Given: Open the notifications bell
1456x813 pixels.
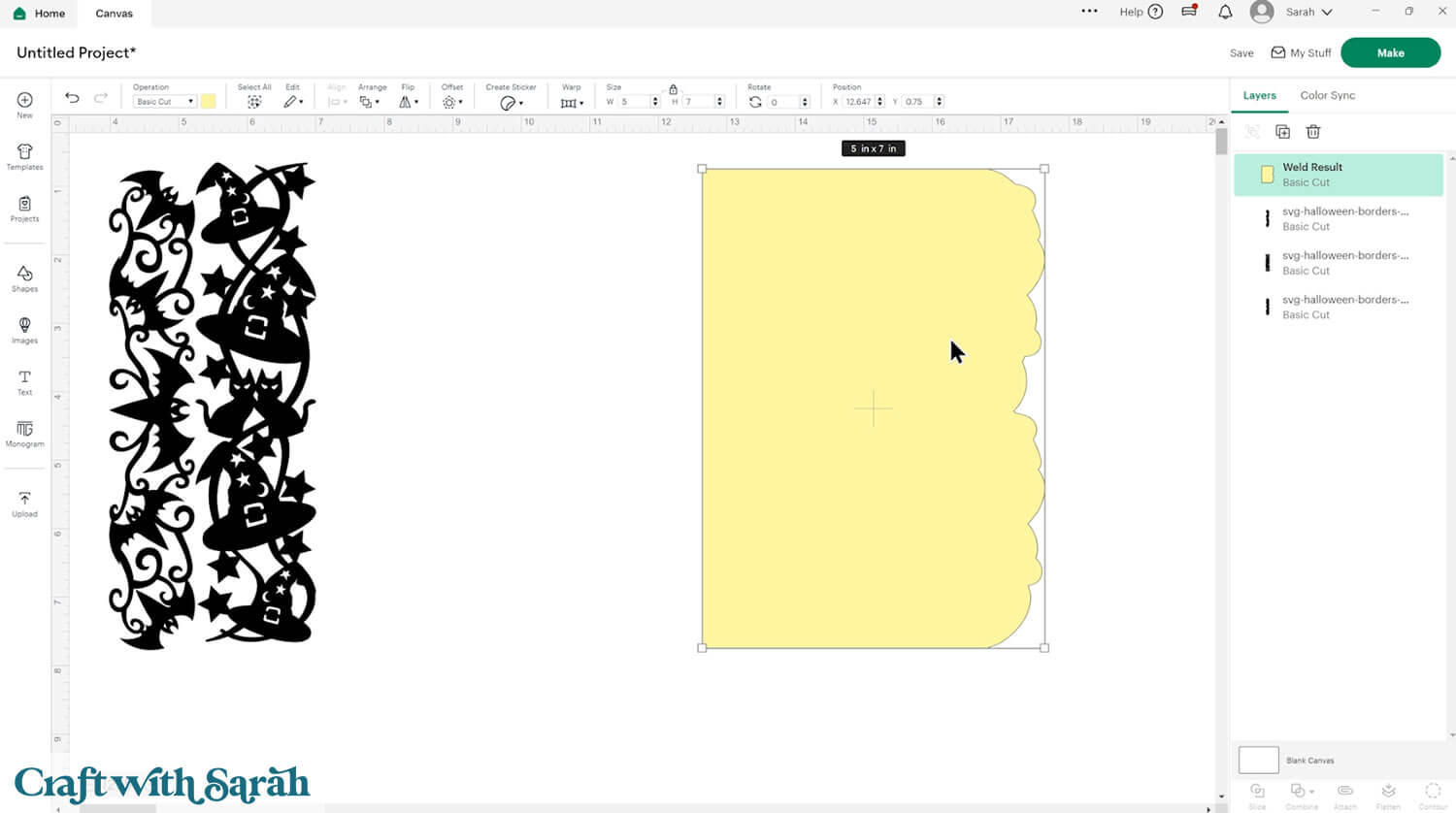Looking at the screenshot, I should point(1225,12).
